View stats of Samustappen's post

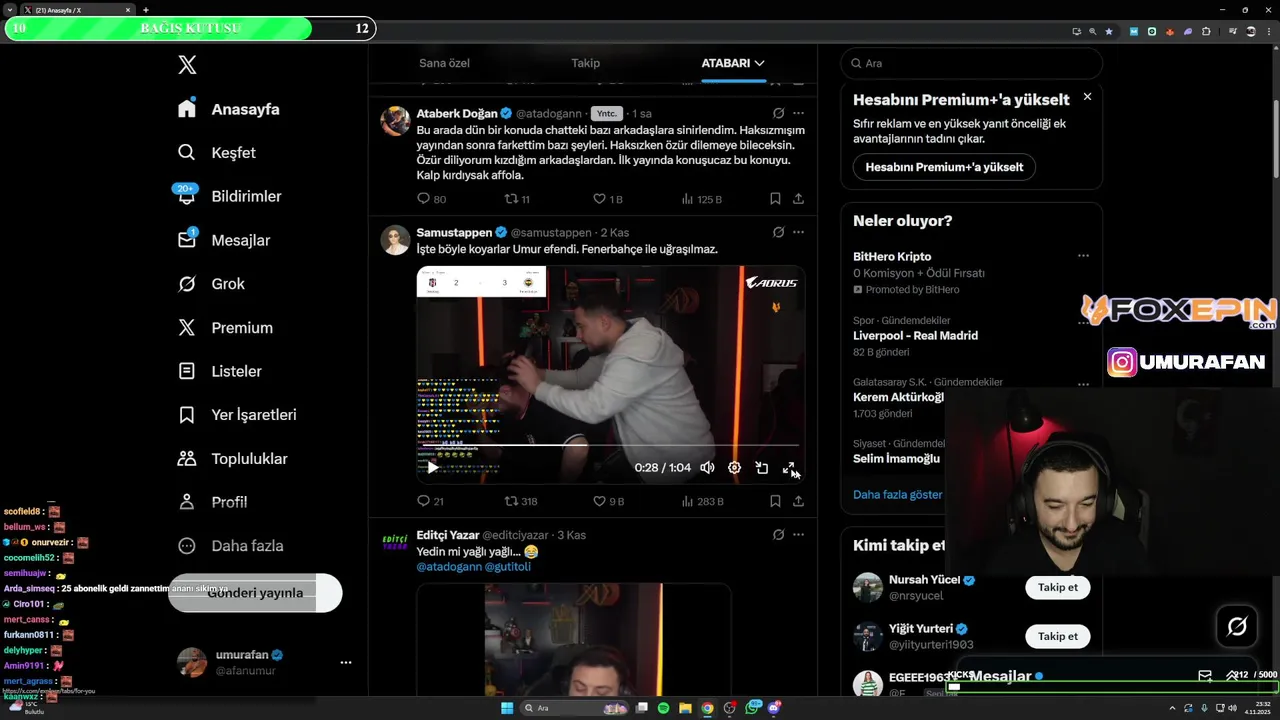702,501
